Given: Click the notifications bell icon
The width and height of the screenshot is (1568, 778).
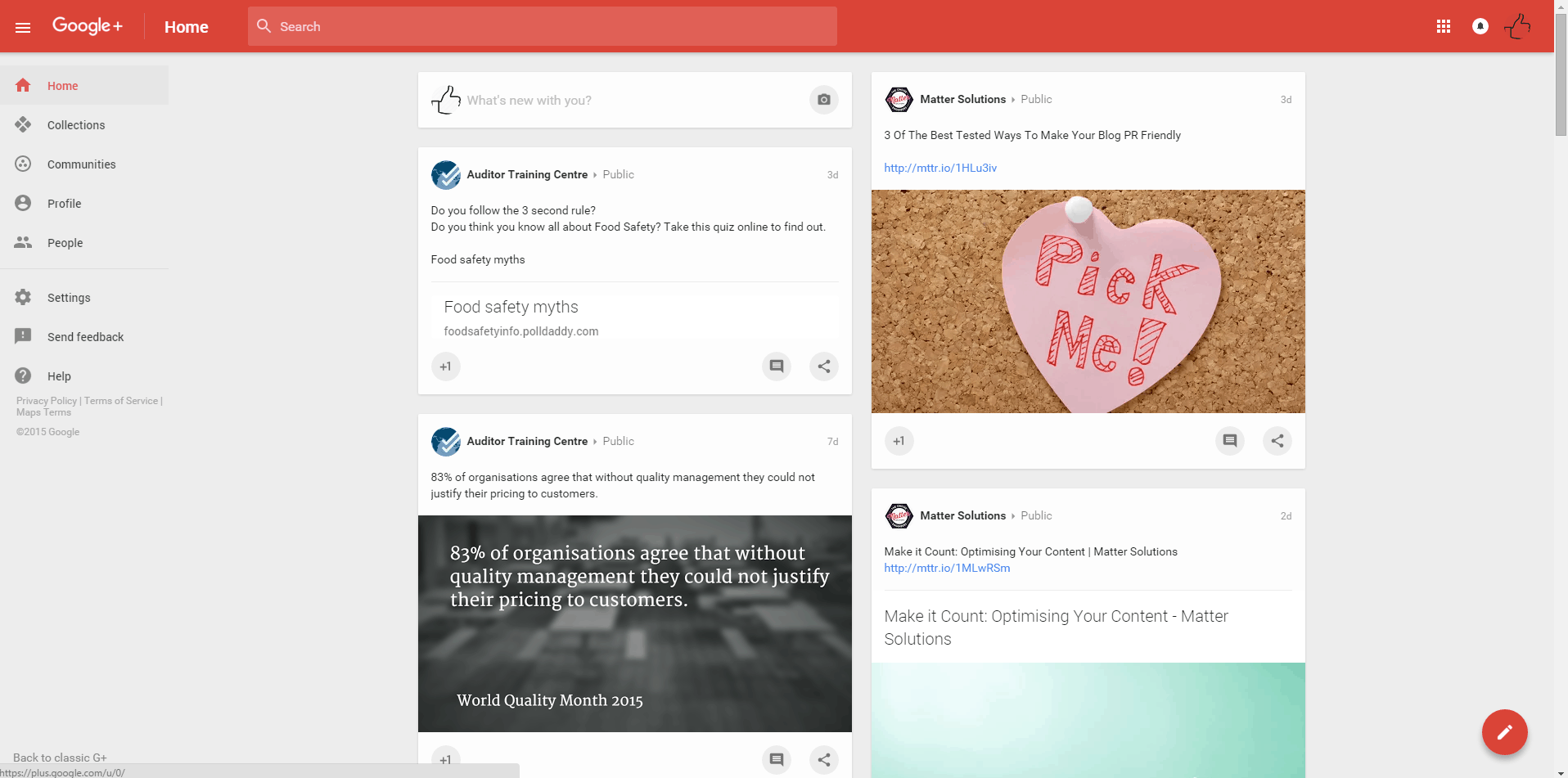Looking at the screenshot, I should coord(1480,26).
